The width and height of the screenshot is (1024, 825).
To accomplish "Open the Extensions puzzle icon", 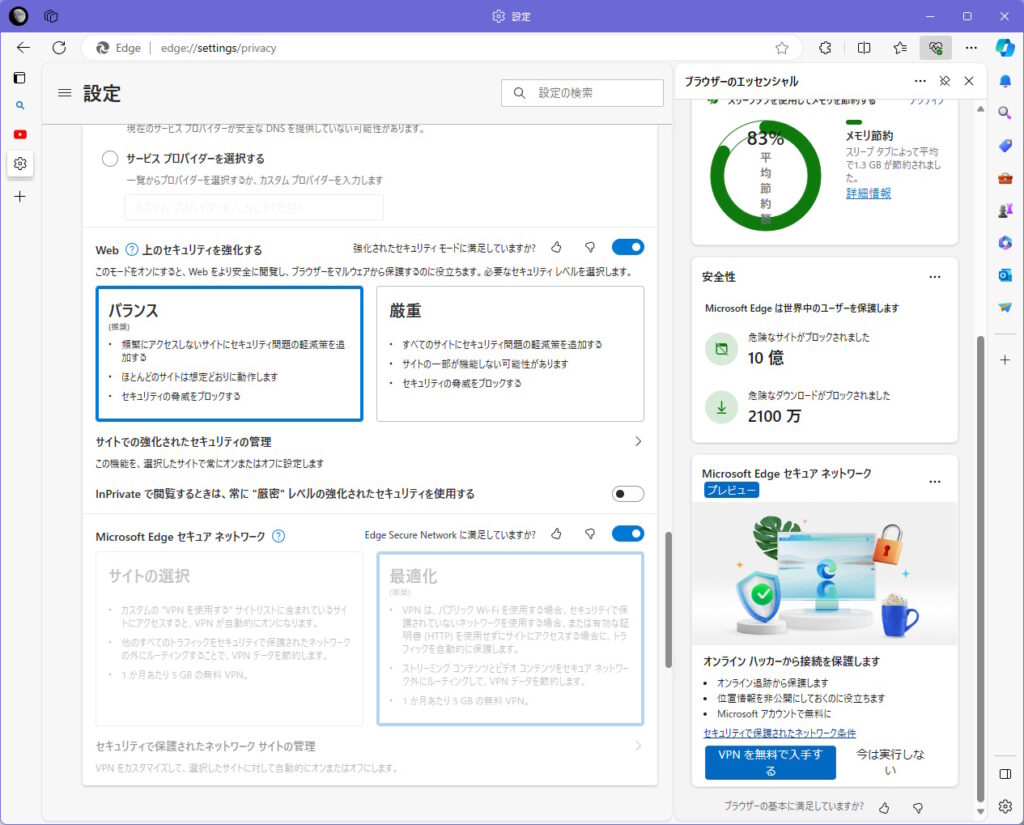I will pos(825,48).
